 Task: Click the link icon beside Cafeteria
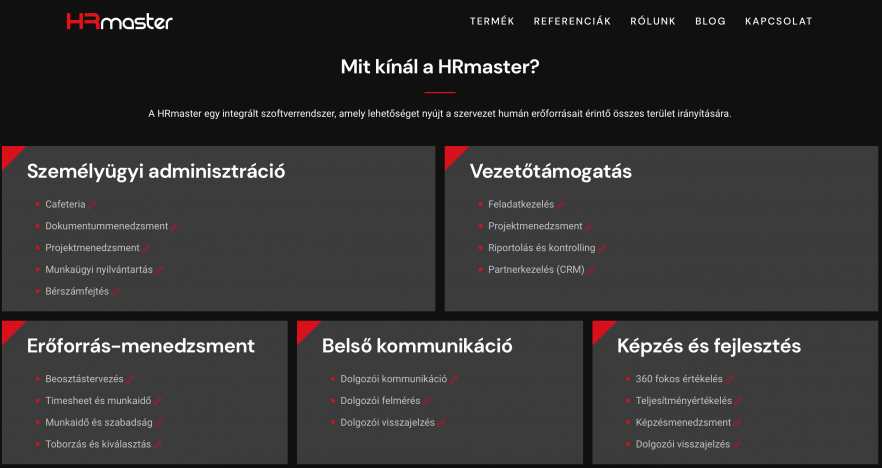pos(92,205)
